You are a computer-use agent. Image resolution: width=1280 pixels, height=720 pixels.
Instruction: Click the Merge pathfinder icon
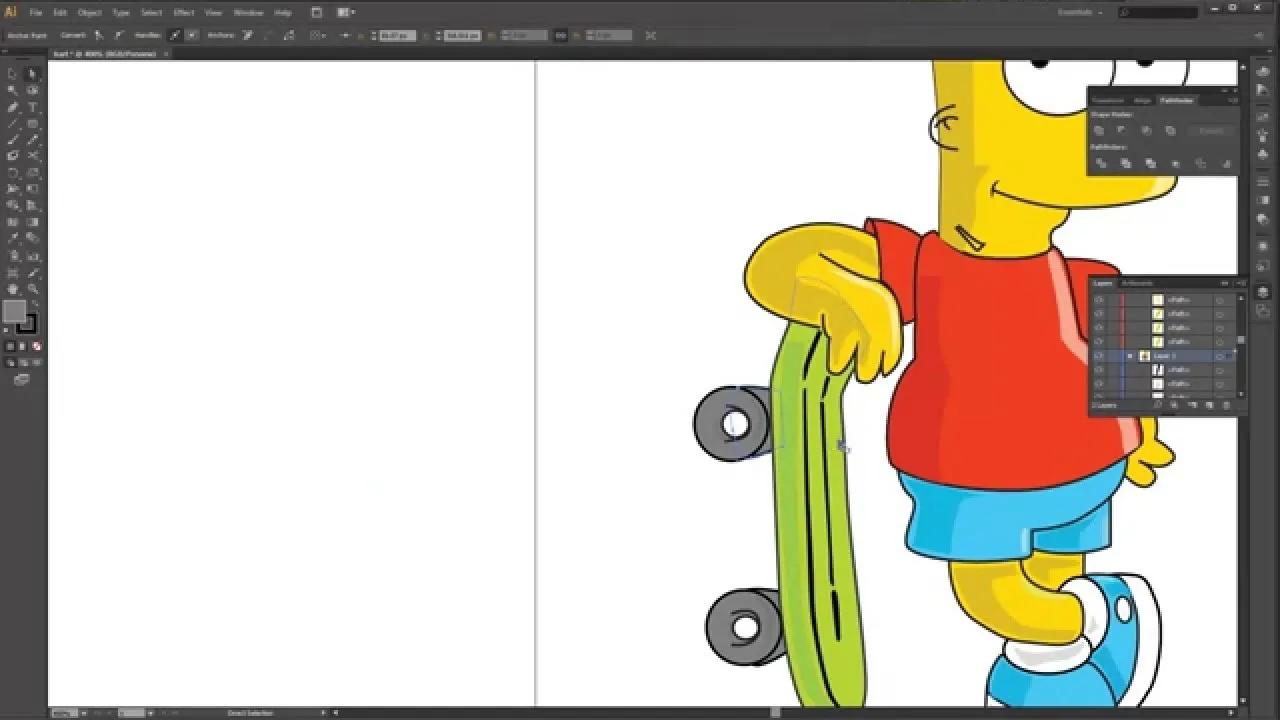[x=1151, y=163]
